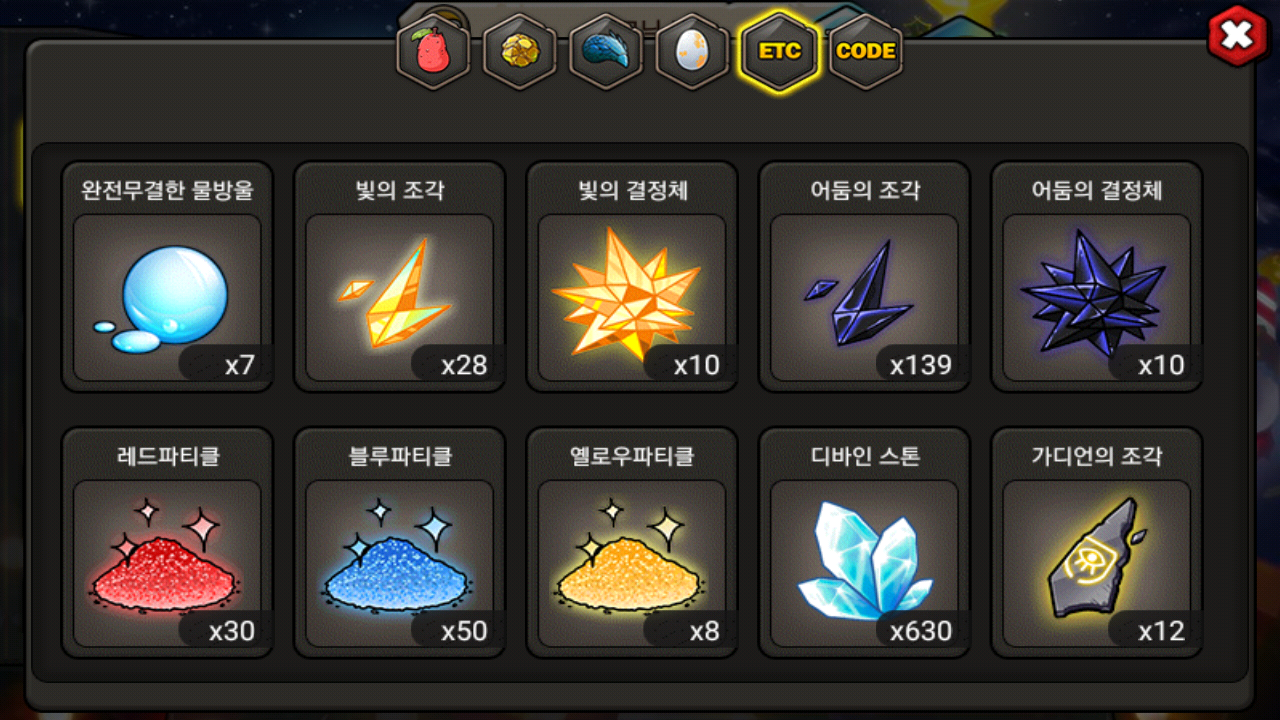Select the egg category tab

click(692, 52)
